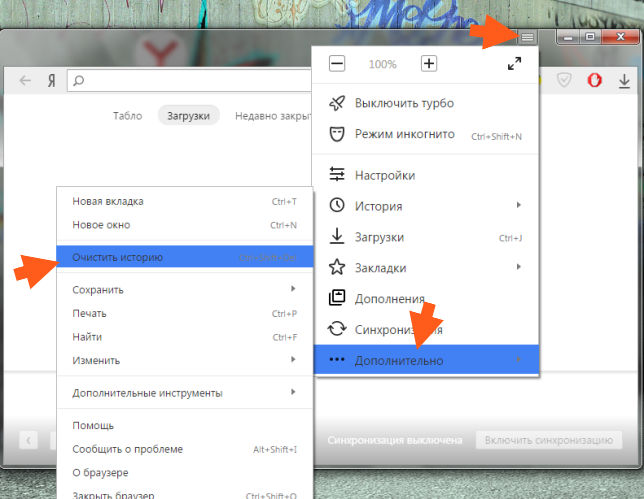The width and height of the screenshot is (644, 499).
Task: Expand the История submenu
Action: click(425, 206)
